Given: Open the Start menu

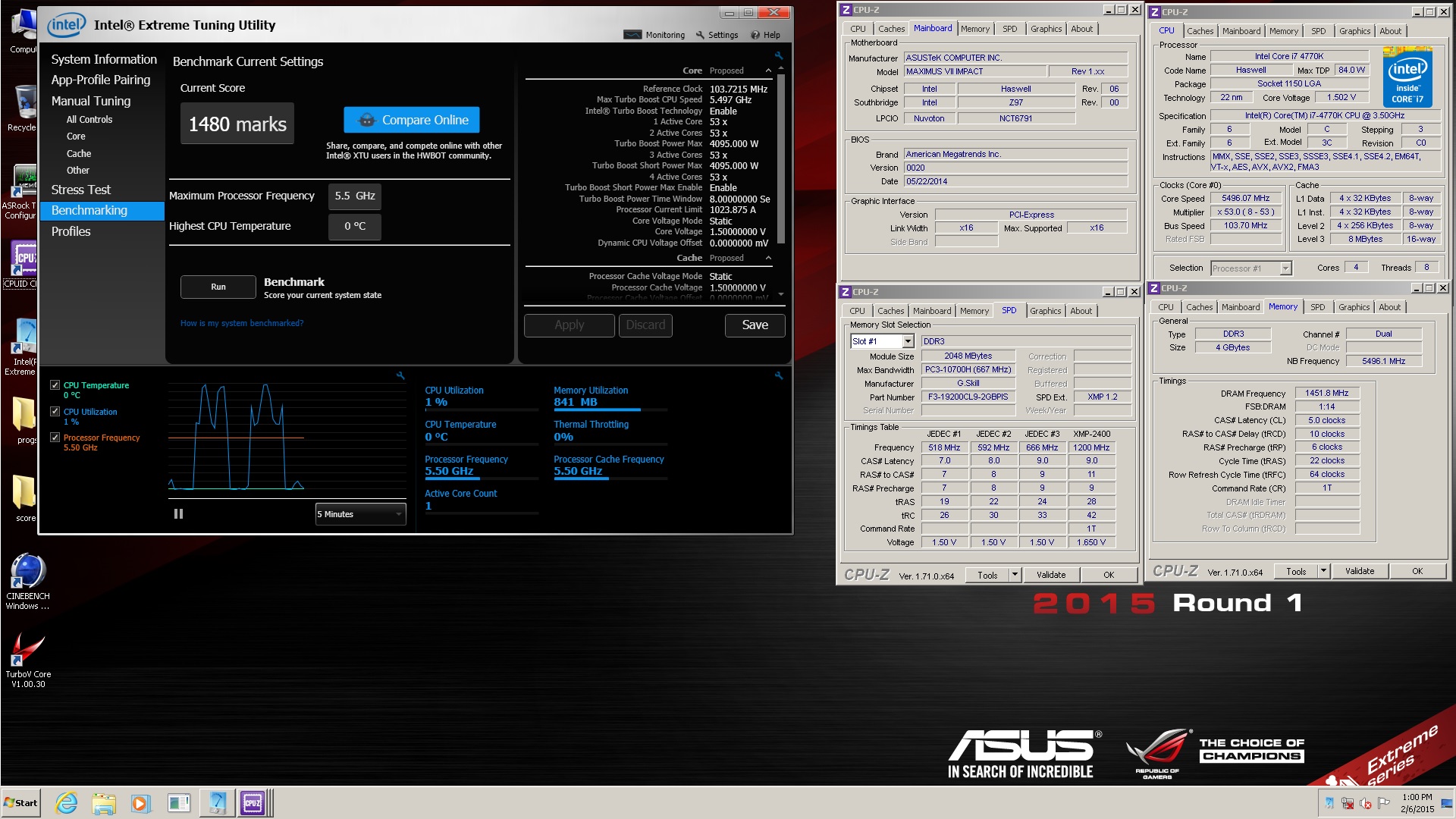Looking at the screenshot, I should click(x=21, y=802).
